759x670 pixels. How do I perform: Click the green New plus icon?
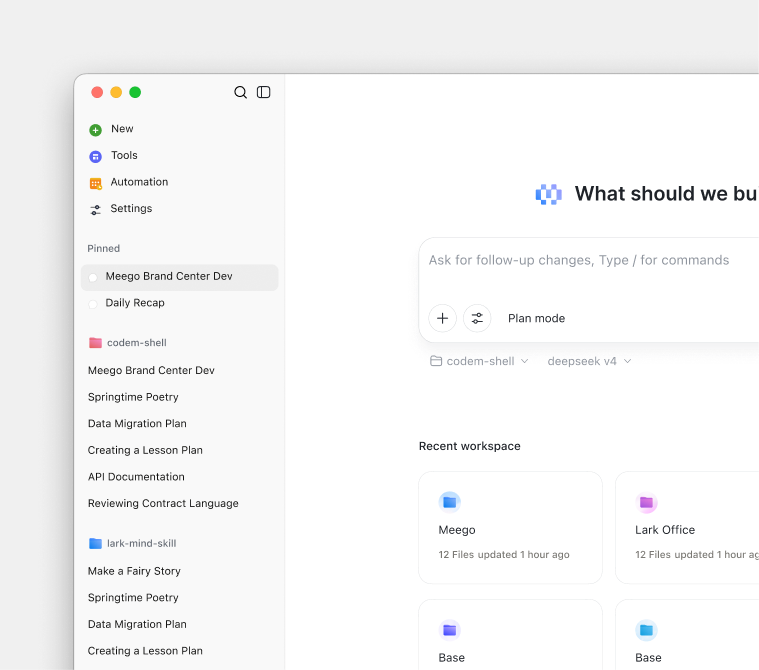(x=95, y=130)
